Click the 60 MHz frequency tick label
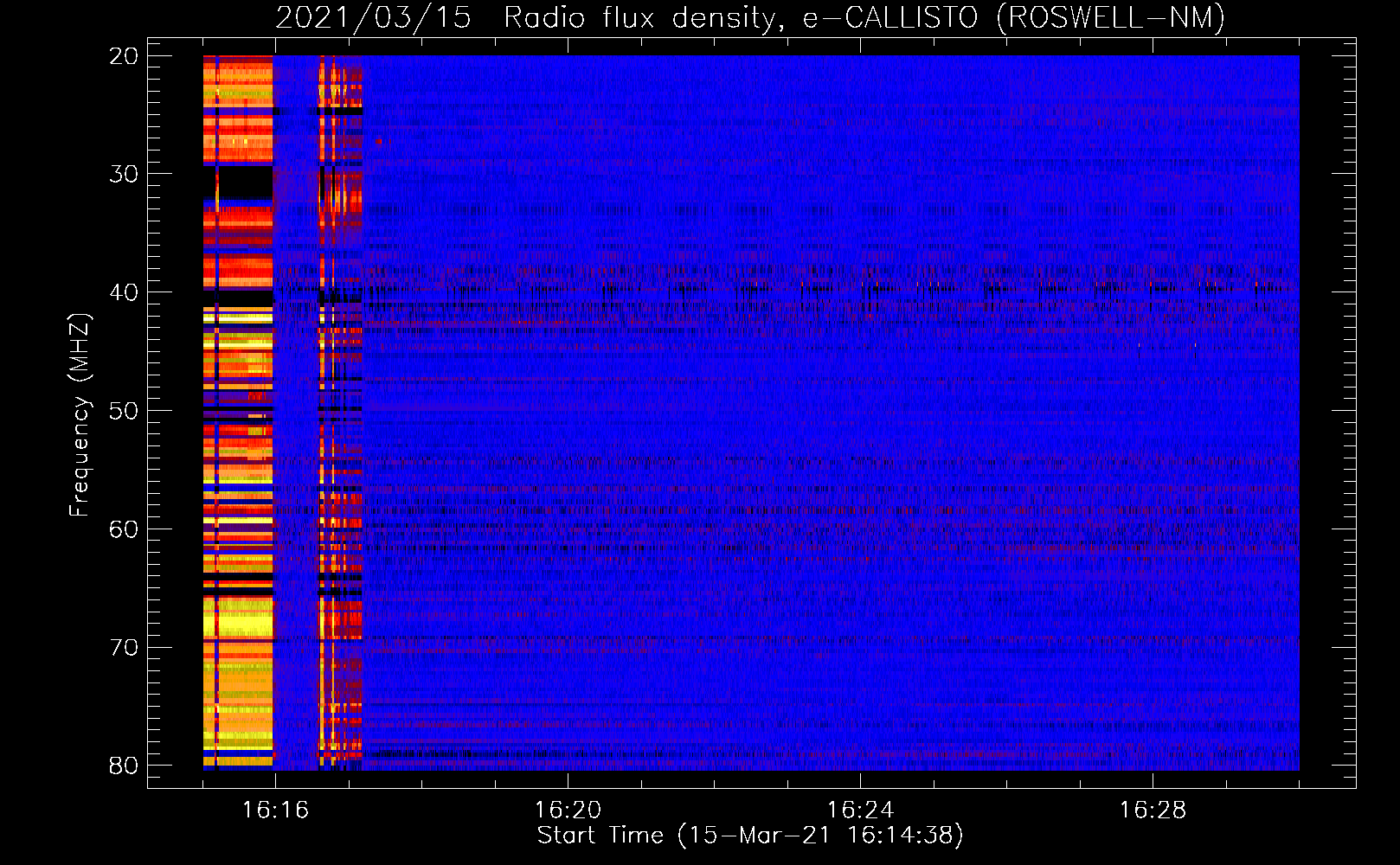Image resolution: width=1400 pixels, height=865 pixels. tap(124, 529)
